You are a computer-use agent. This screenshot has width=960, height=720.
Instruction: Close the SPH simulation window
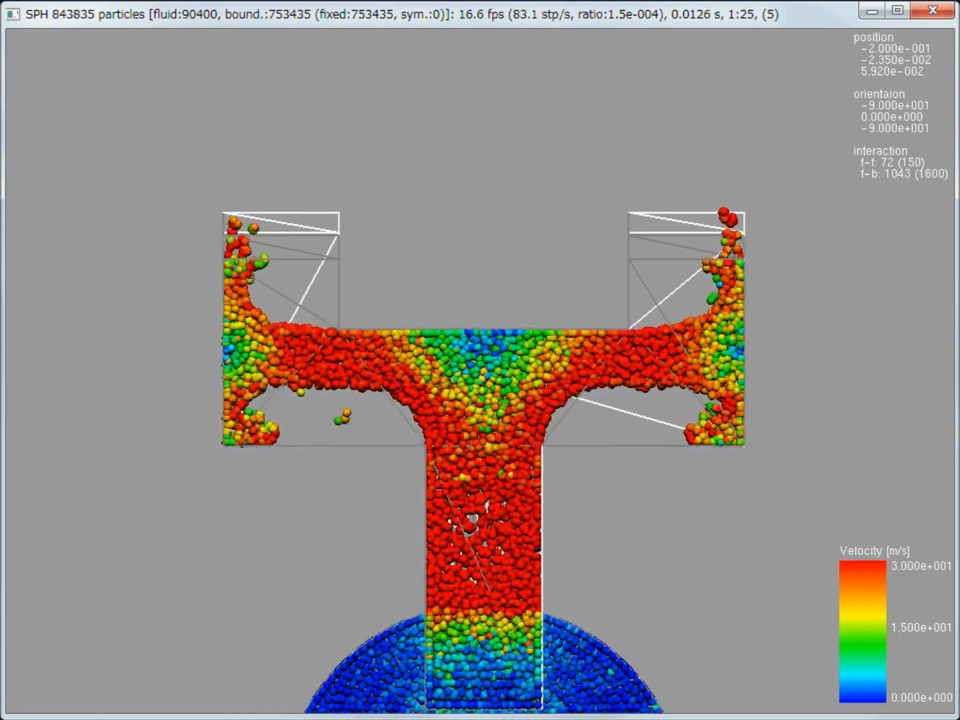click(932, 10)
